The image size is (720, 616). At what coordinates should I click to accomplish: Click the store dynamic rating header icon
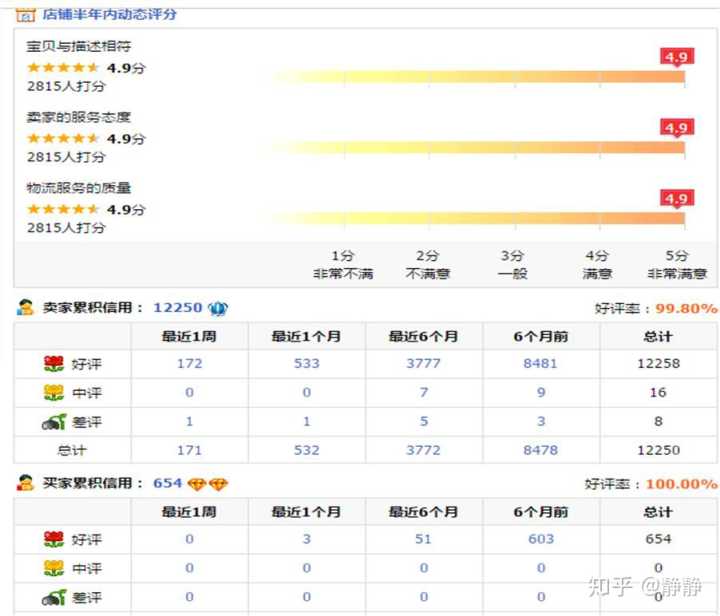pos(26,15)
